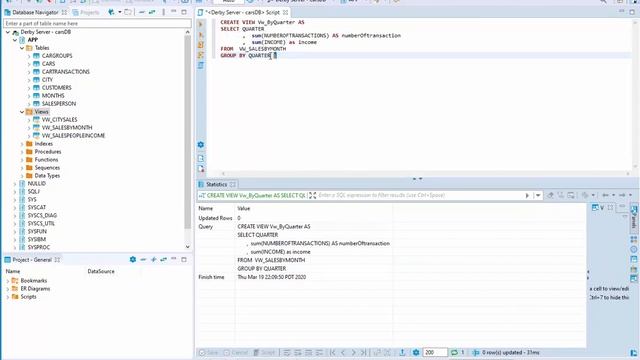Click DataSource column header in Project panel

(101, 271)
